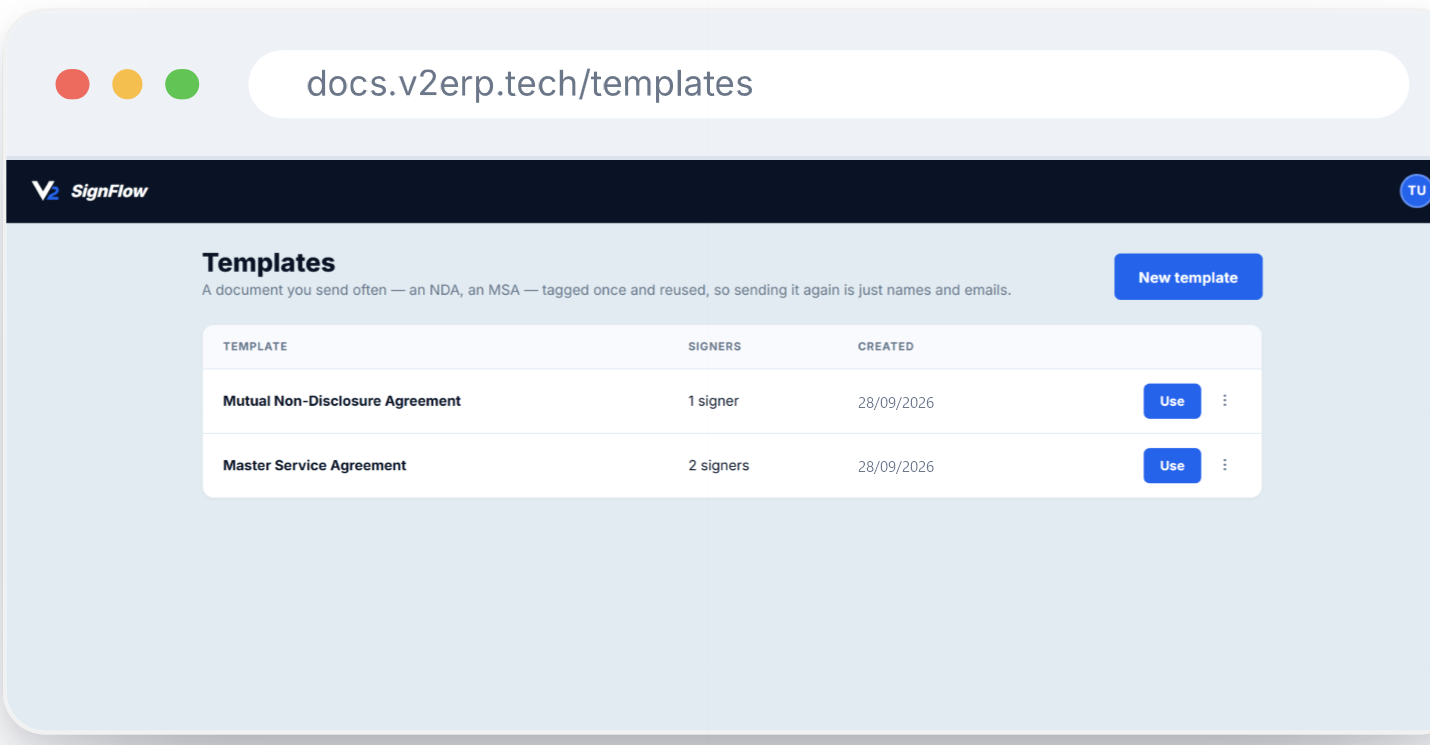Click the yellow minimize window dot
Image resolution: width=1430 pixels, height=745 pixels.
pos(127,84)
